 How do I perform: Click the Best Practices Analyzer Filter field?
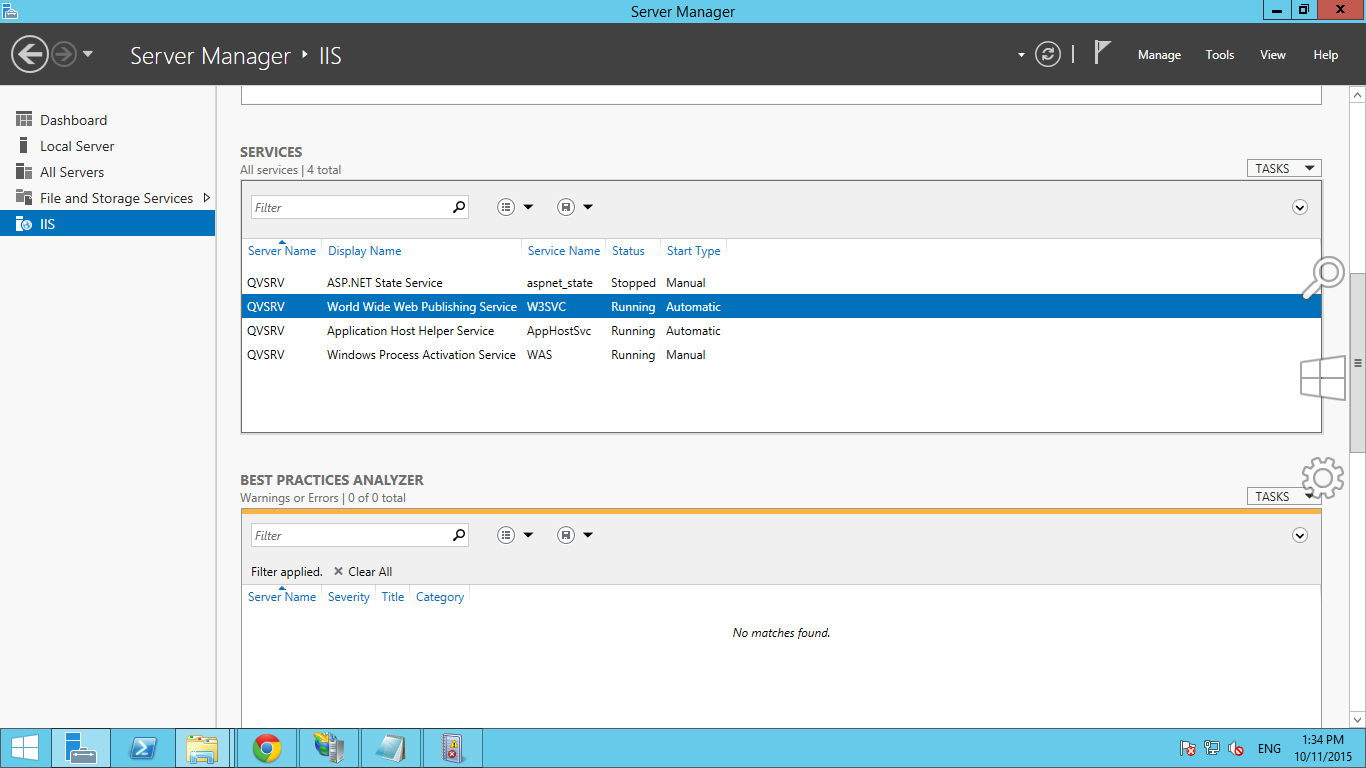point(350,535)
